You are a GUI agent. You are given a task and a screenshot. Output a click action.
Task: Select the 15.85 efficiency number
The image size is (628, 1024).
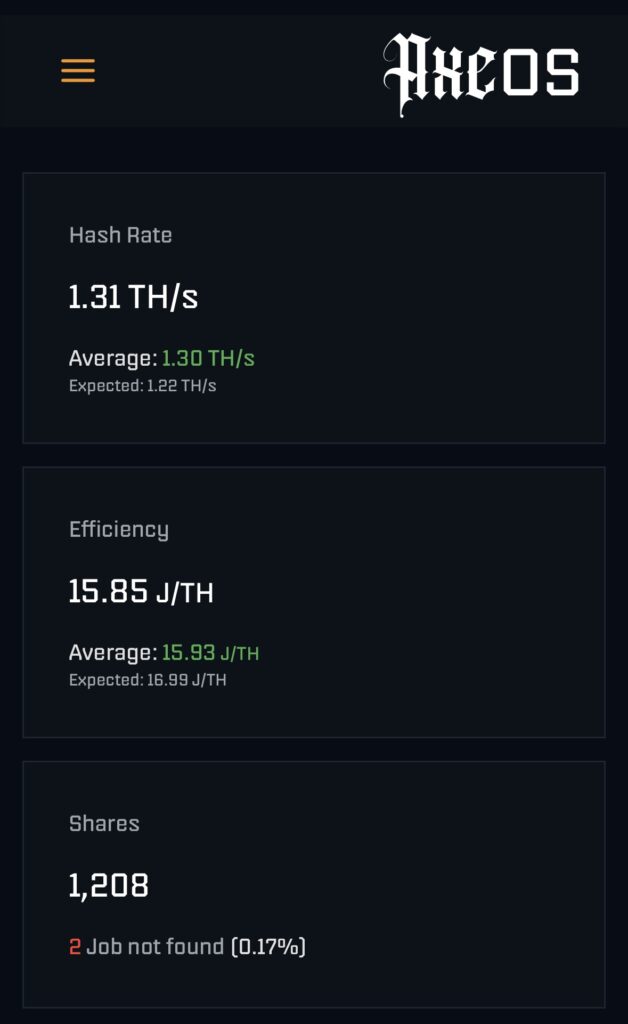click(108, 592)
